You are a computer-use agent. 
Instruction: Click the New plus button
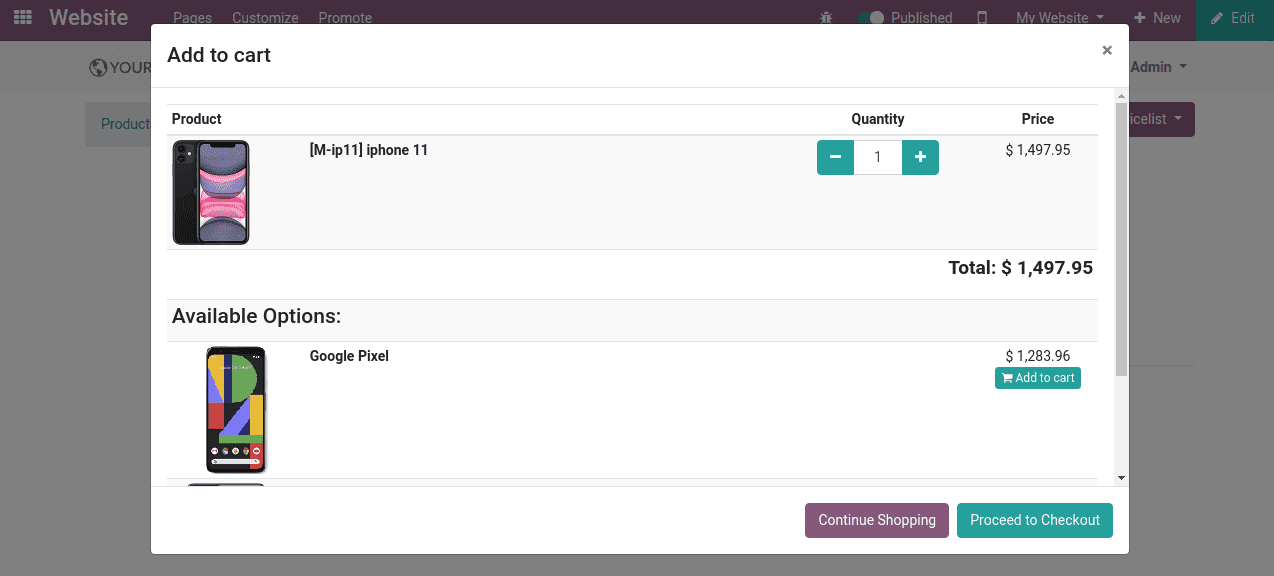1157,18
